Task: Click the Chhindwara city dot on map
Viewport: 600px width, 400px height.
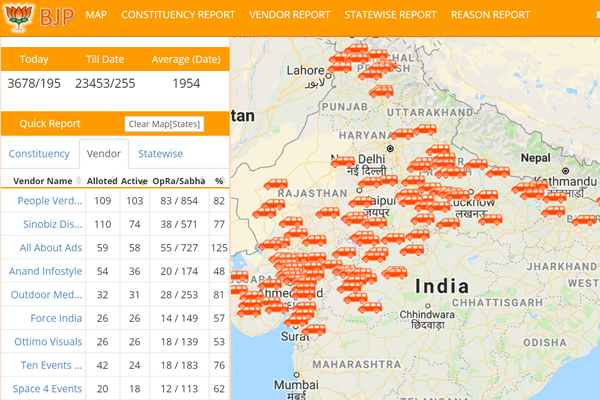Action: [428, 306]
